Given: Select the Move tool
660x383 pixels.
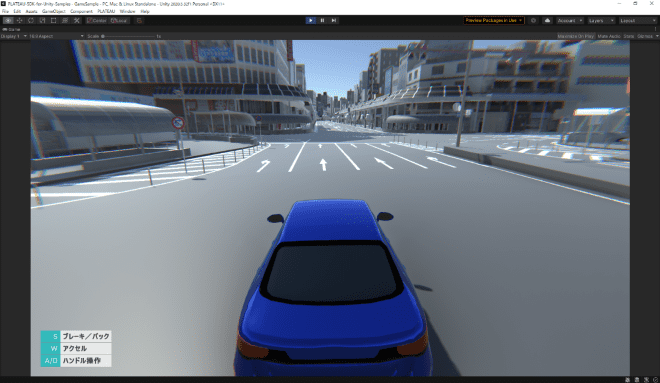Looking at the screenshot, I should (x=19, y=20).
